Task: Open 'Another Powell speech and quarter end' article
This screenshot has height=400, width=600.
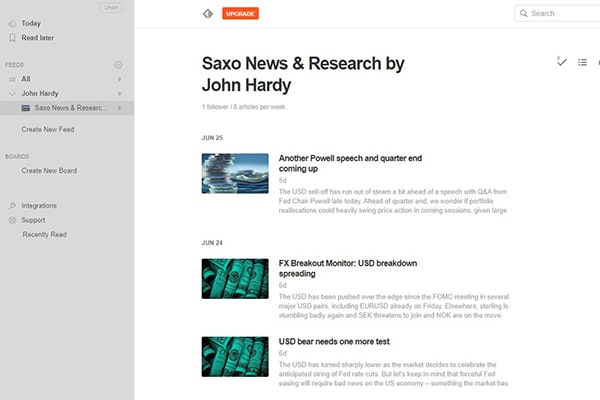Action: pos(350,163)
